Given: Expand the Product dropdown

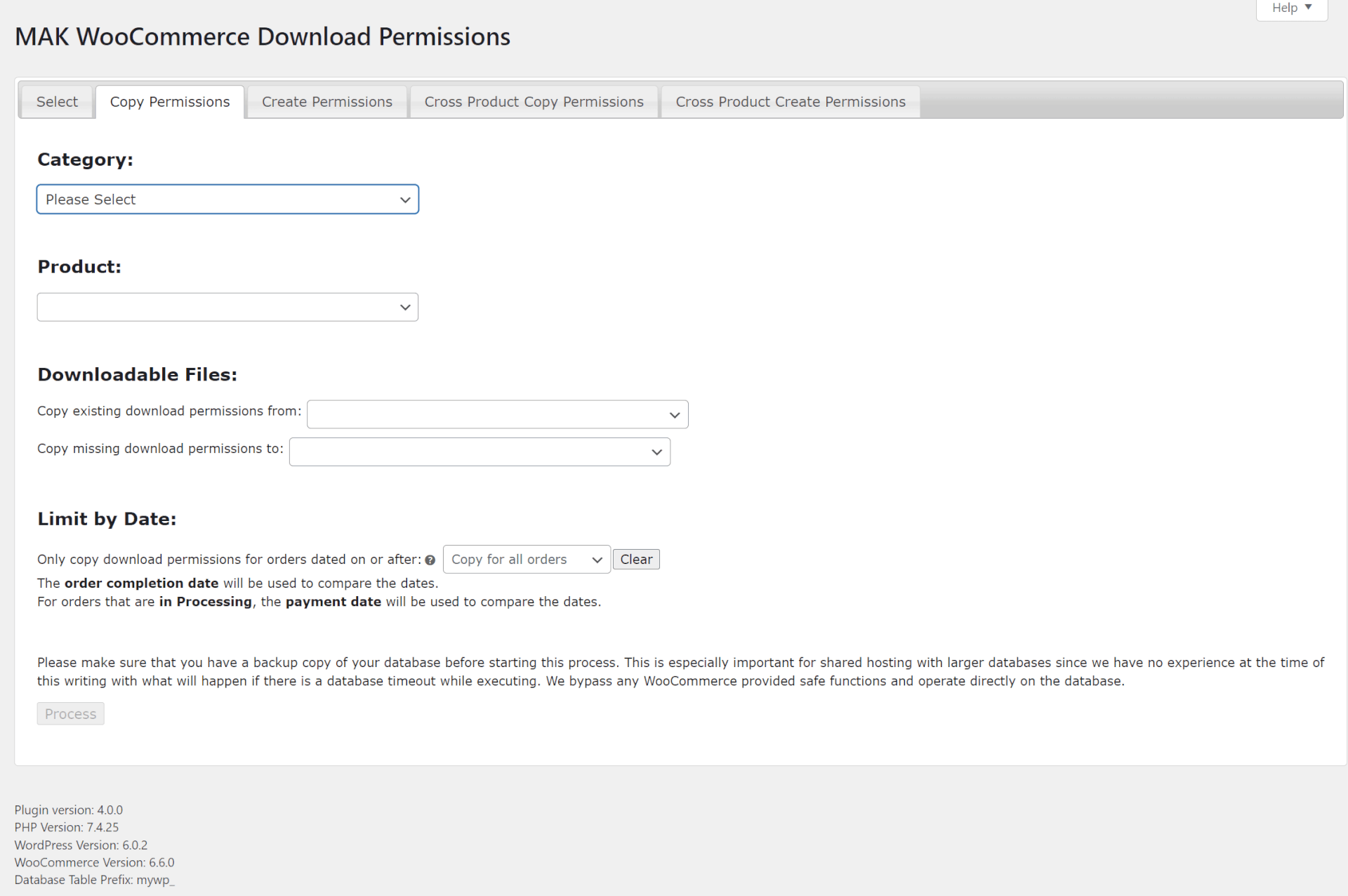Looking at the screenshot, I should pyautogui.click(x=227, y=307).
